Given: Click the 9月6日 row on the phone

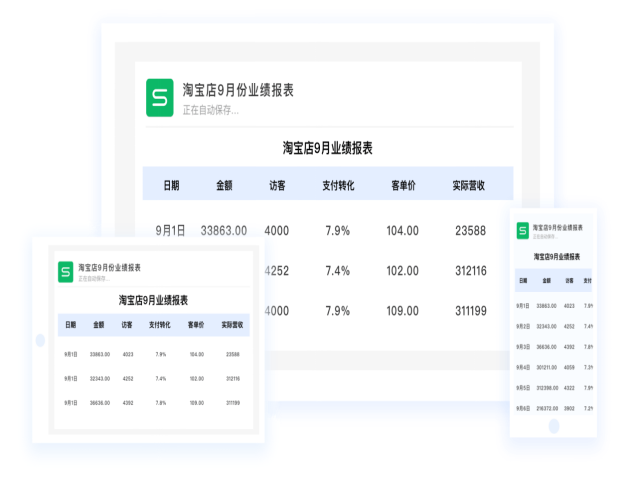Looking at the screenshot, I should (522, 409).
